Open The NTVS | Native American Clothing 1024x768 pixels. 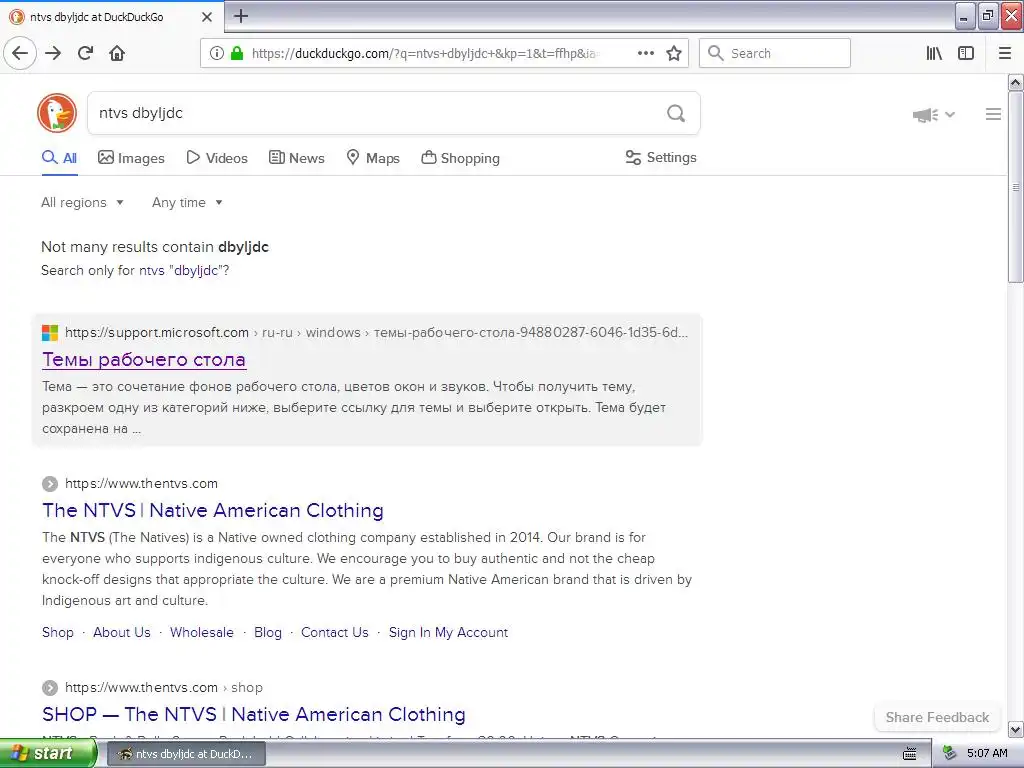pos(213,510)
